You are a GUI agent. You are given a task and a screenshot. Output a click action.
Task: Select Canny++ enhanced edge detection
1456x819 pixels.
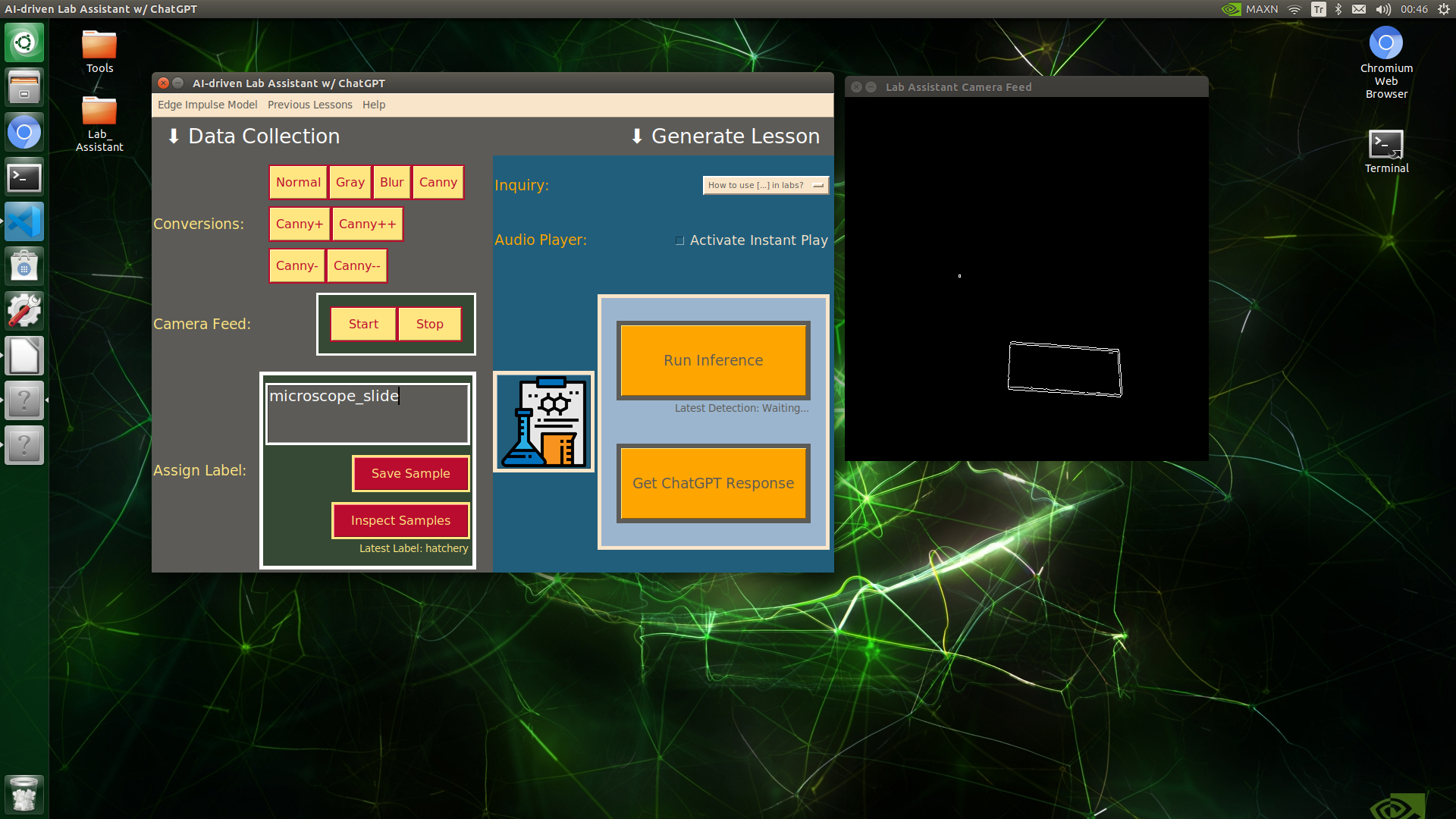click(x=365, y=223)
